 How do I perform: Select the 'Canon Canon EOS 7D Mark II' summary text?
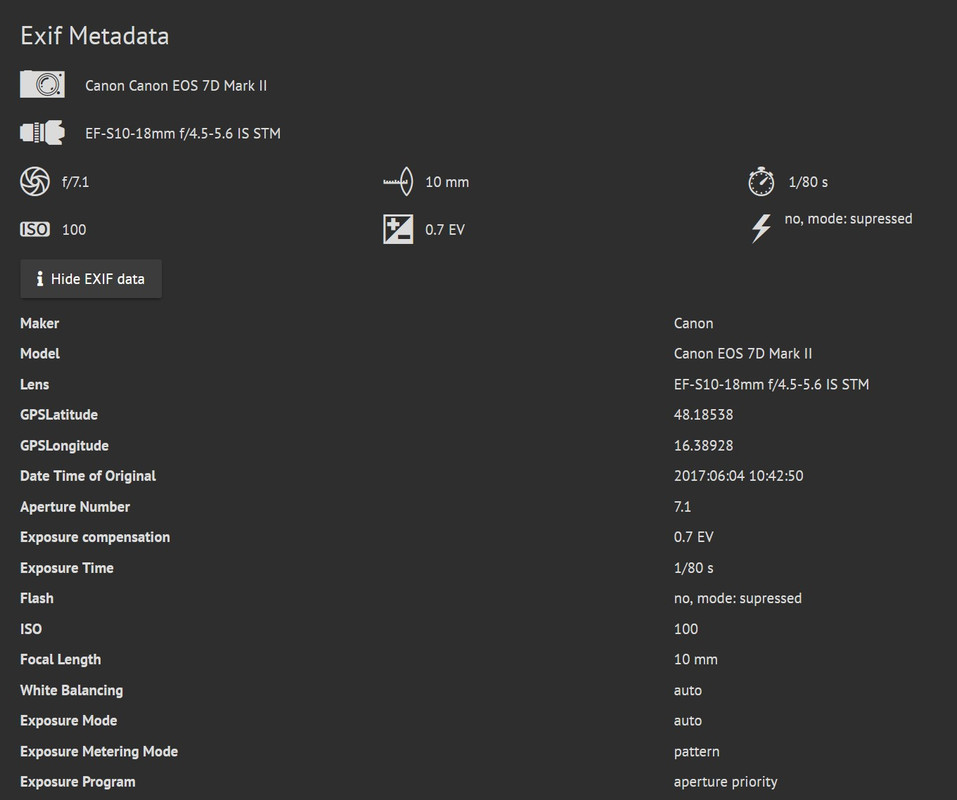point(176,85)
